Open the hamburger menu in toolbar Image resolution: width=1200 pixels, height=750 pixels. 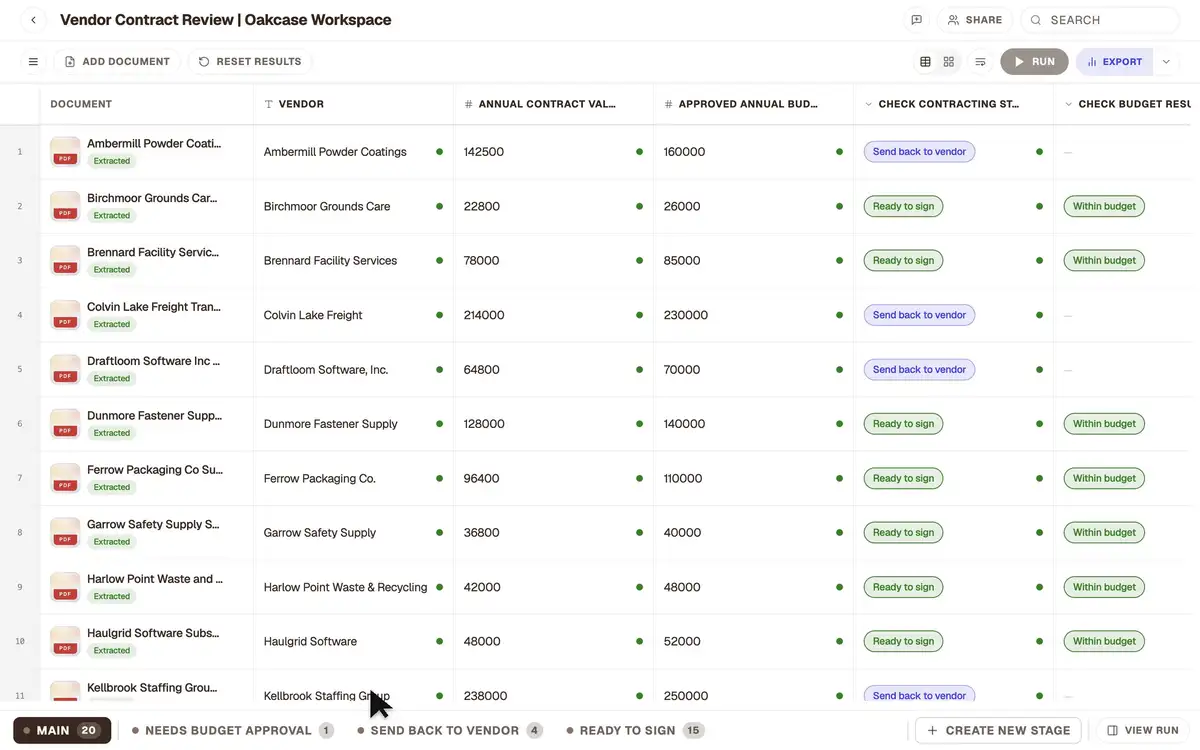(x=33, y=62)
